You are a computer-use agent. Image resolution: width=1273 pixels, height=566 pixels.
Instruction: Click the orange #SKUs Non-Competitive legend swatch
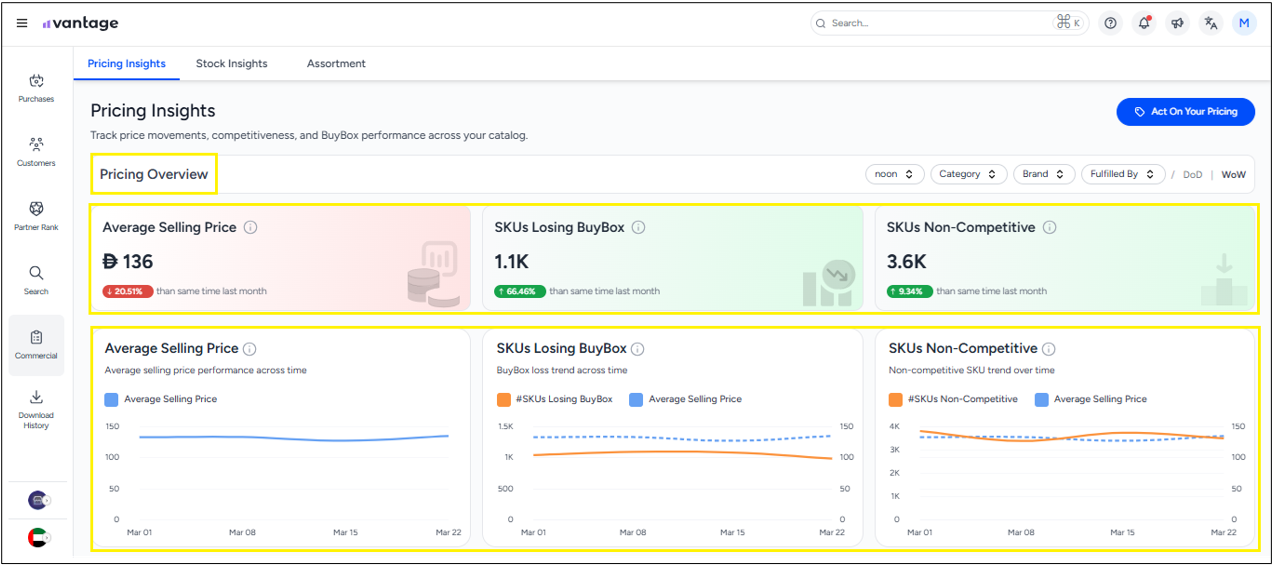[x=896, y=399]
